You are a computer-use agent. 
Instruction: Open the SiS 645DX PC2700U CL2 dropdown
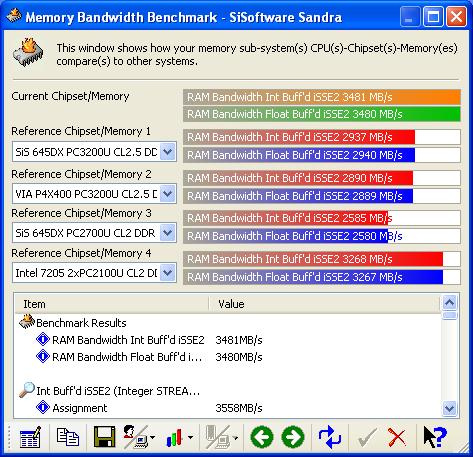[168, 233]
